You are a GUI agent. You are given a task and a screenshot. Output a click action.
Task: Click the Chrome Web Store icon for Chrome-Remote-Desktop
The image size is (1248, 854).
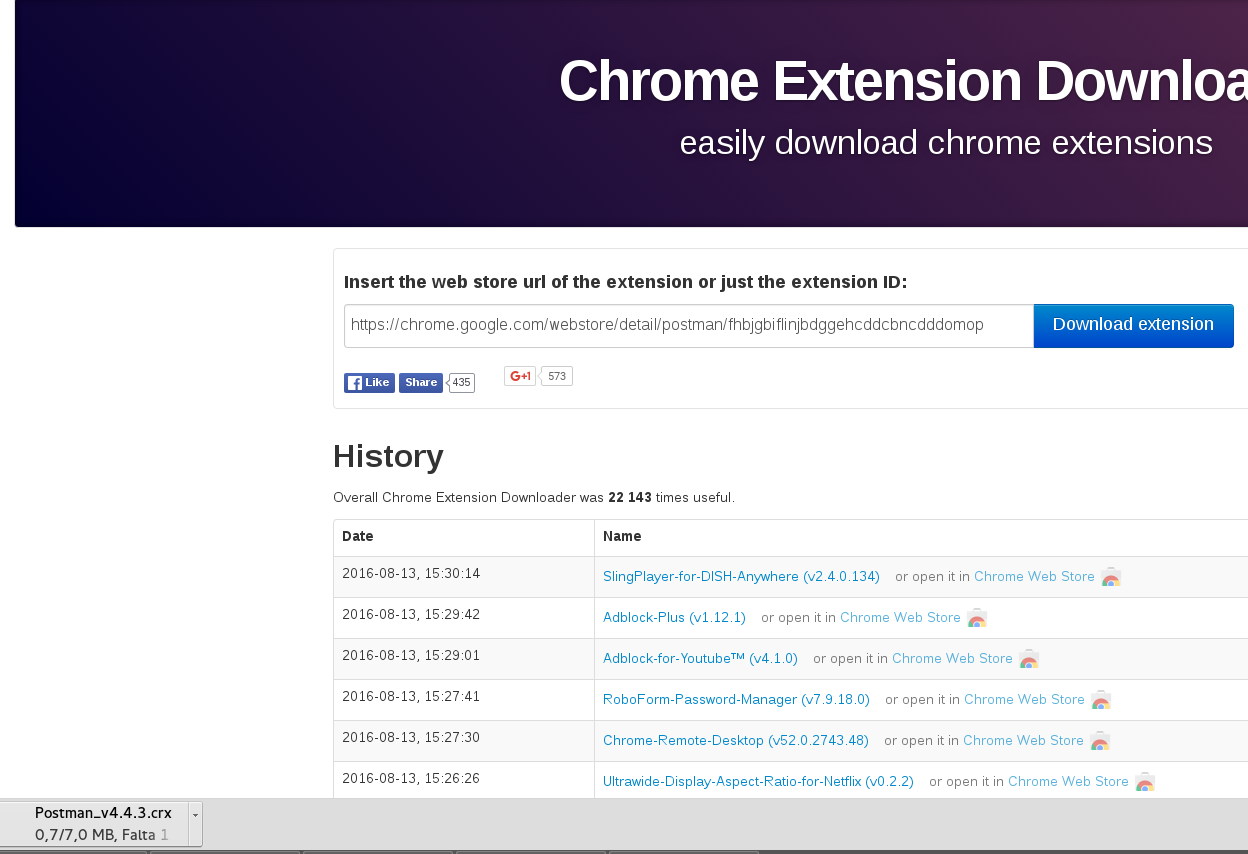coord(1100,741)
